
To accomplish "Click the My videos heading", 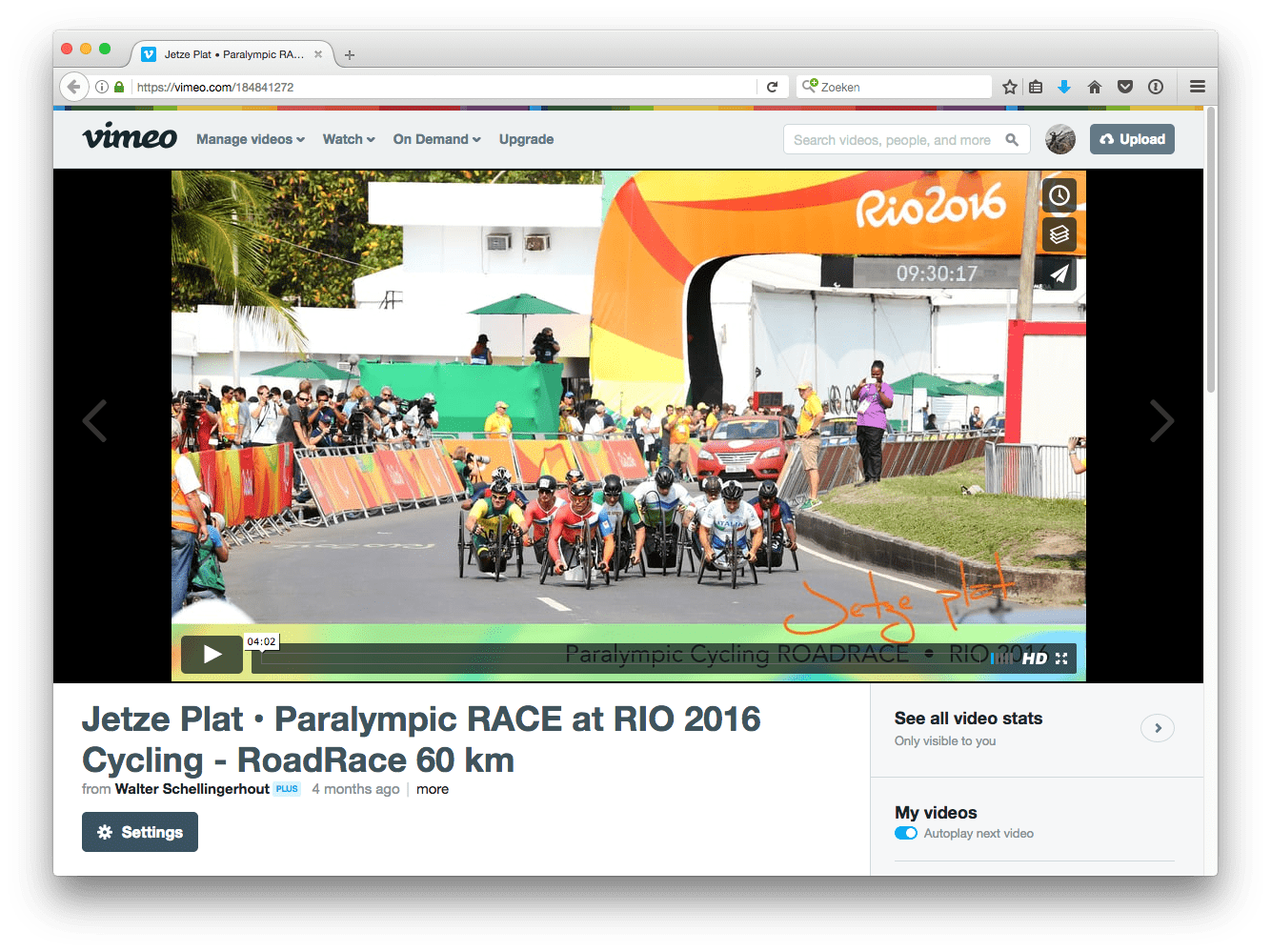I will click(x=936, y=813).
